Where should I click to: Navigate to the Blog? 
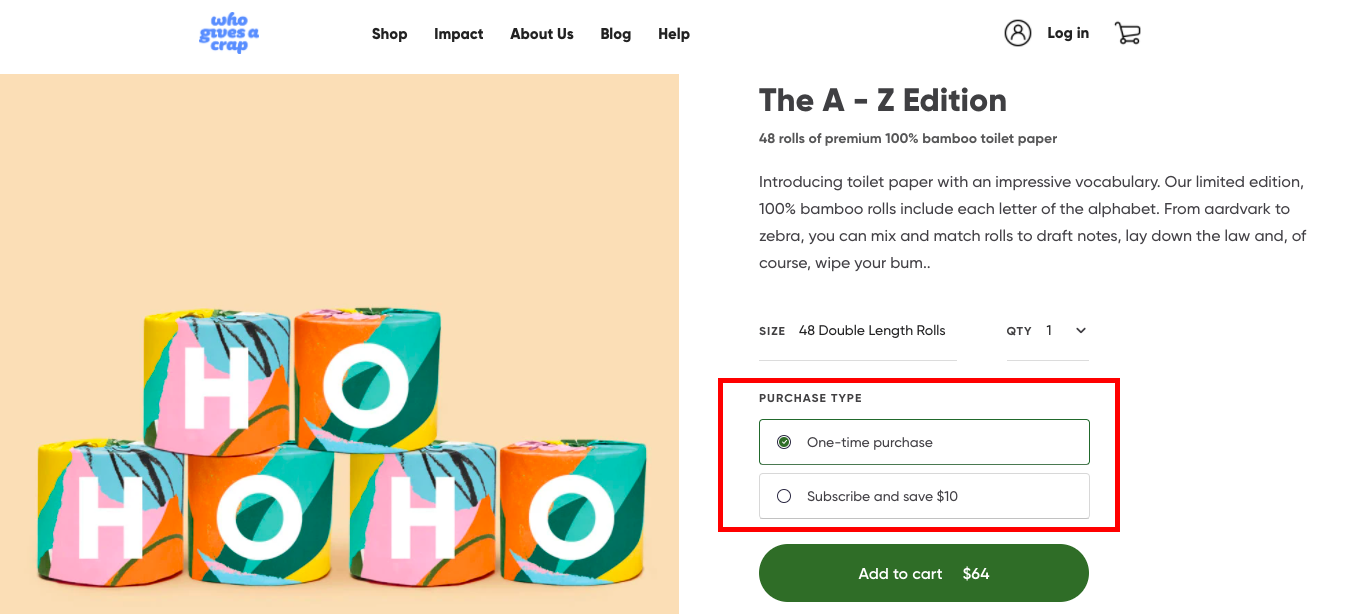pos(615,34)
